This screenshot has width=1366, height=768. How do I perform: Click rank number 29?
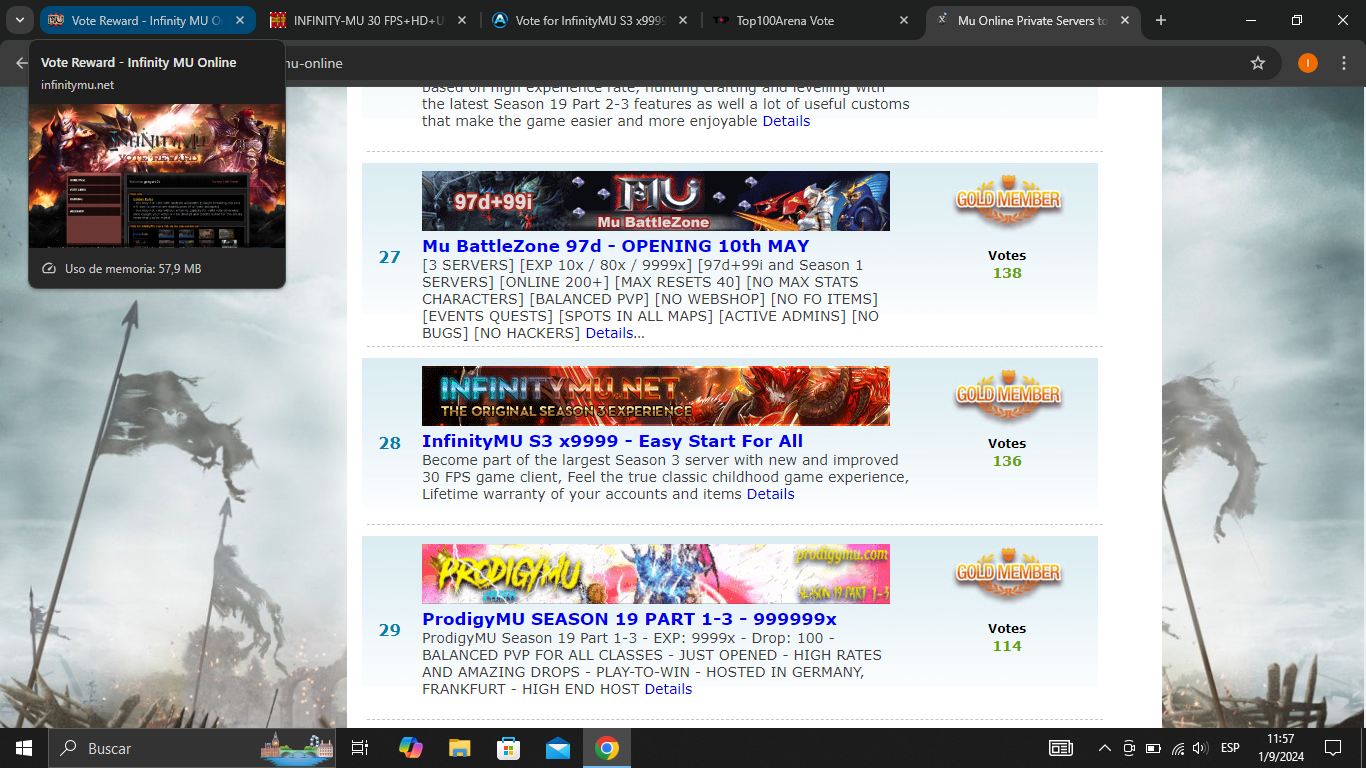pos(389,630)
